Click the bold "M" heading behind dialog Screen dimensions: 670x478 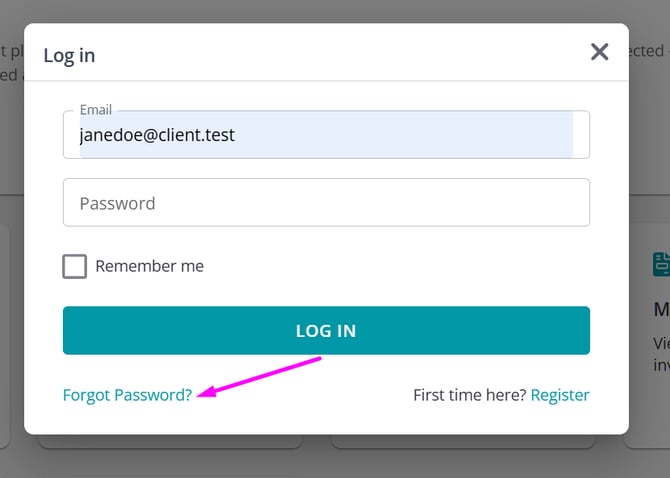[x=661, y=310]
